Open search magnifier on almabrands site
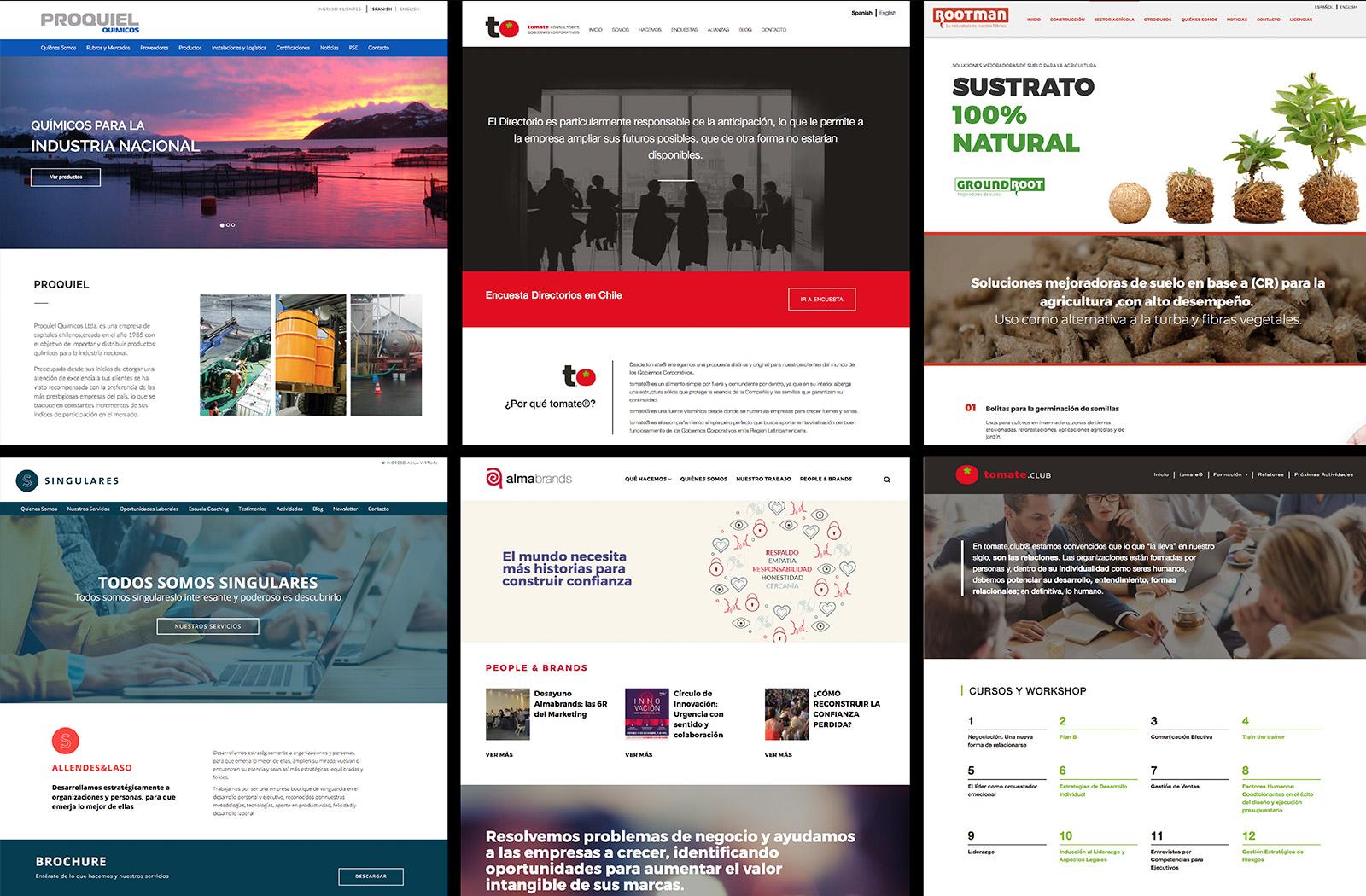The image size is (1366, 896). coord(886,480)
